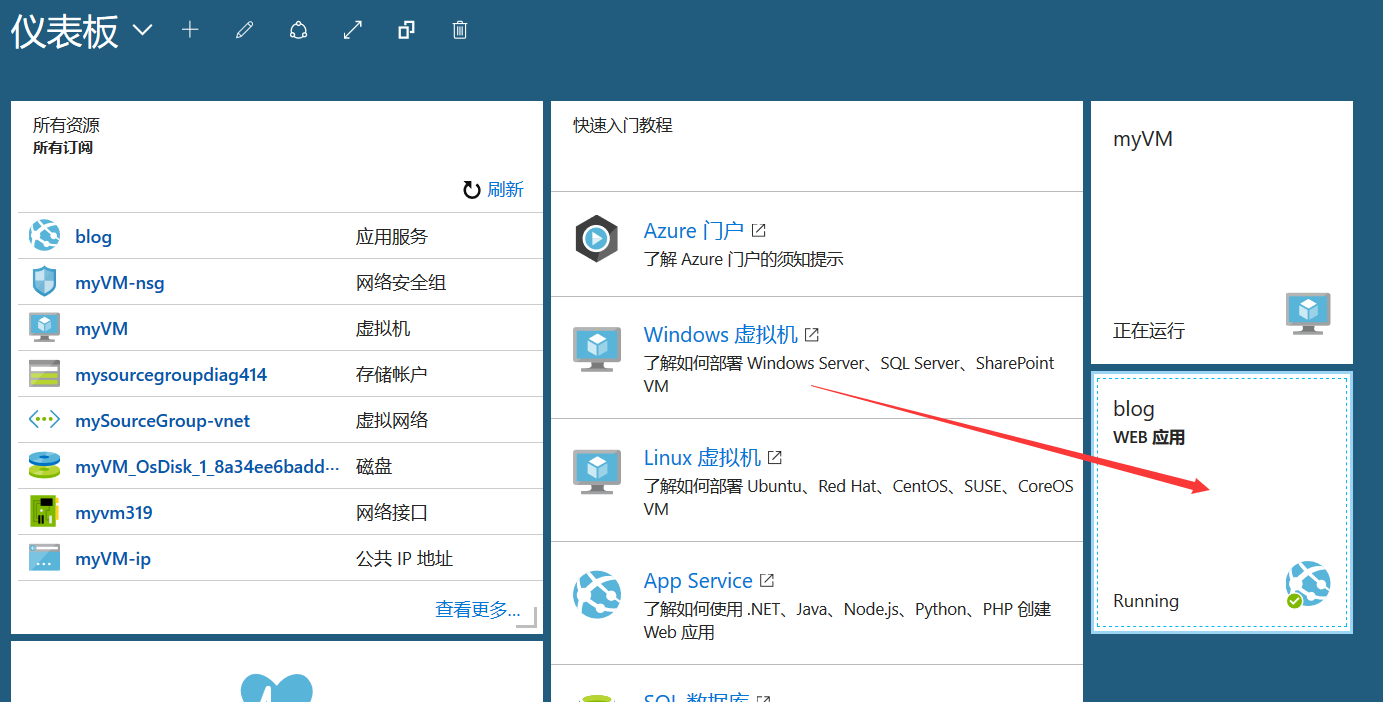
Task: Click the circular refresh arrow icon
Action: [472, 190]
